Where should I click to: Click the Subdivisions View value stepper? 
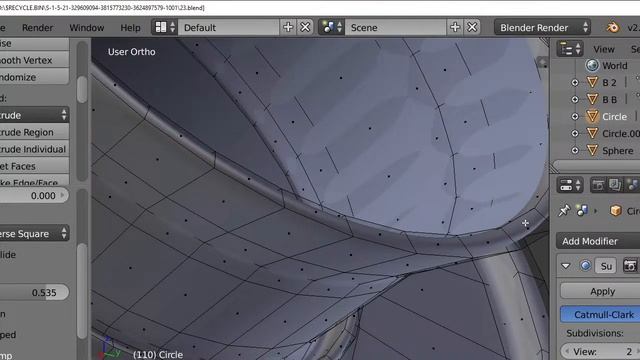(600, 351)
